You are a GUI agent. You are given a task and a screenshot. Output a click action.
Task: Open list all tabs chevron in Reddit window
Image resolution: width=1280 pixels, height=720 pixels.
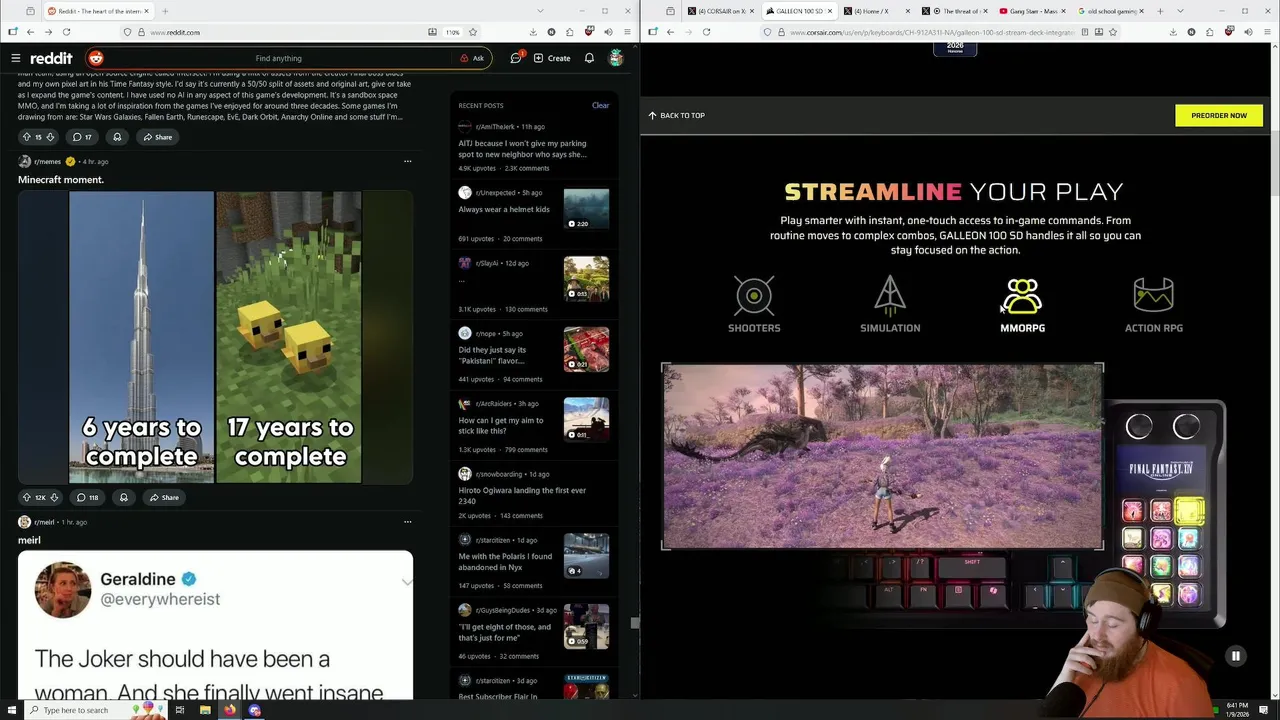click(x=538, y=11)
